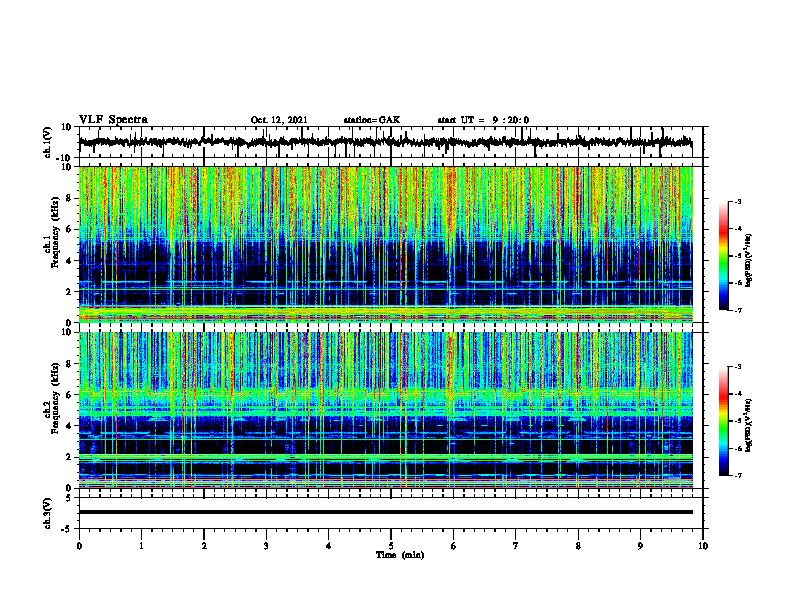Click the time axis tick label "5"

(391, 546)
